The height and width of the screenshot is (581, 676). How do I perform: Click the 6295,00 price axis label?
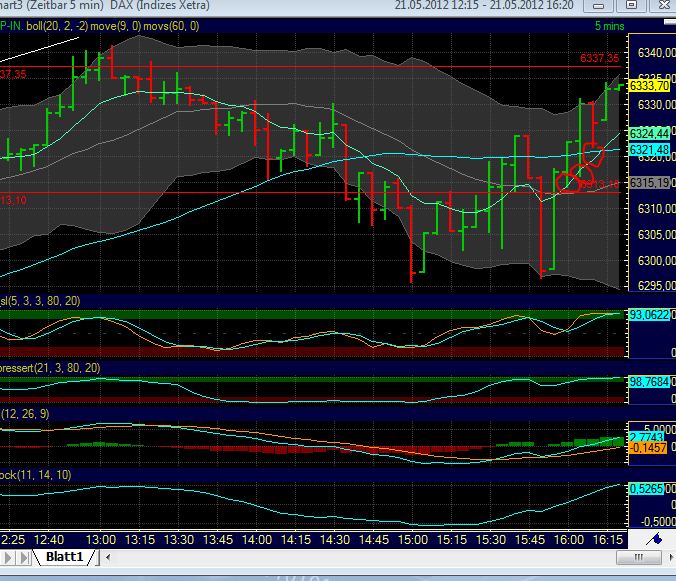tap(657, 286)
